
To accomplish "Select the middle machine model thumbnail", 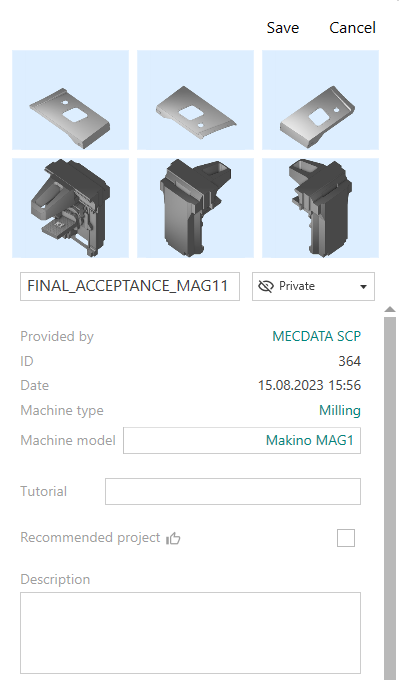I will pos(195,208).
